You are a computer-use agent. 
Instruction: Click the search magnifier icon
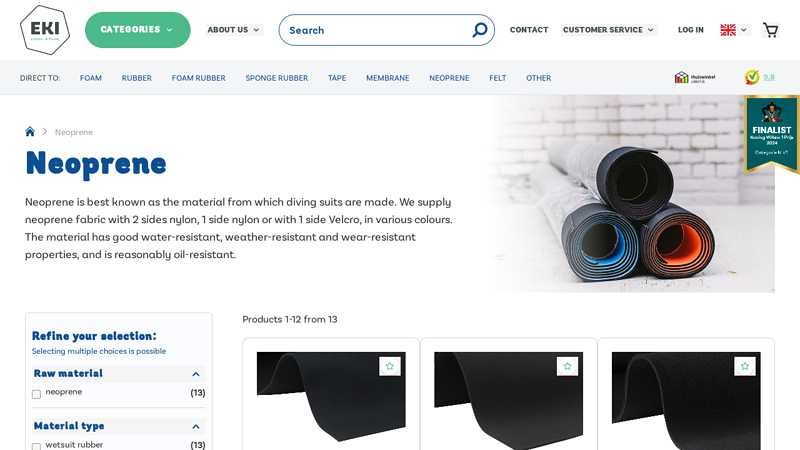pyautogui.click(x=480, y=30)
